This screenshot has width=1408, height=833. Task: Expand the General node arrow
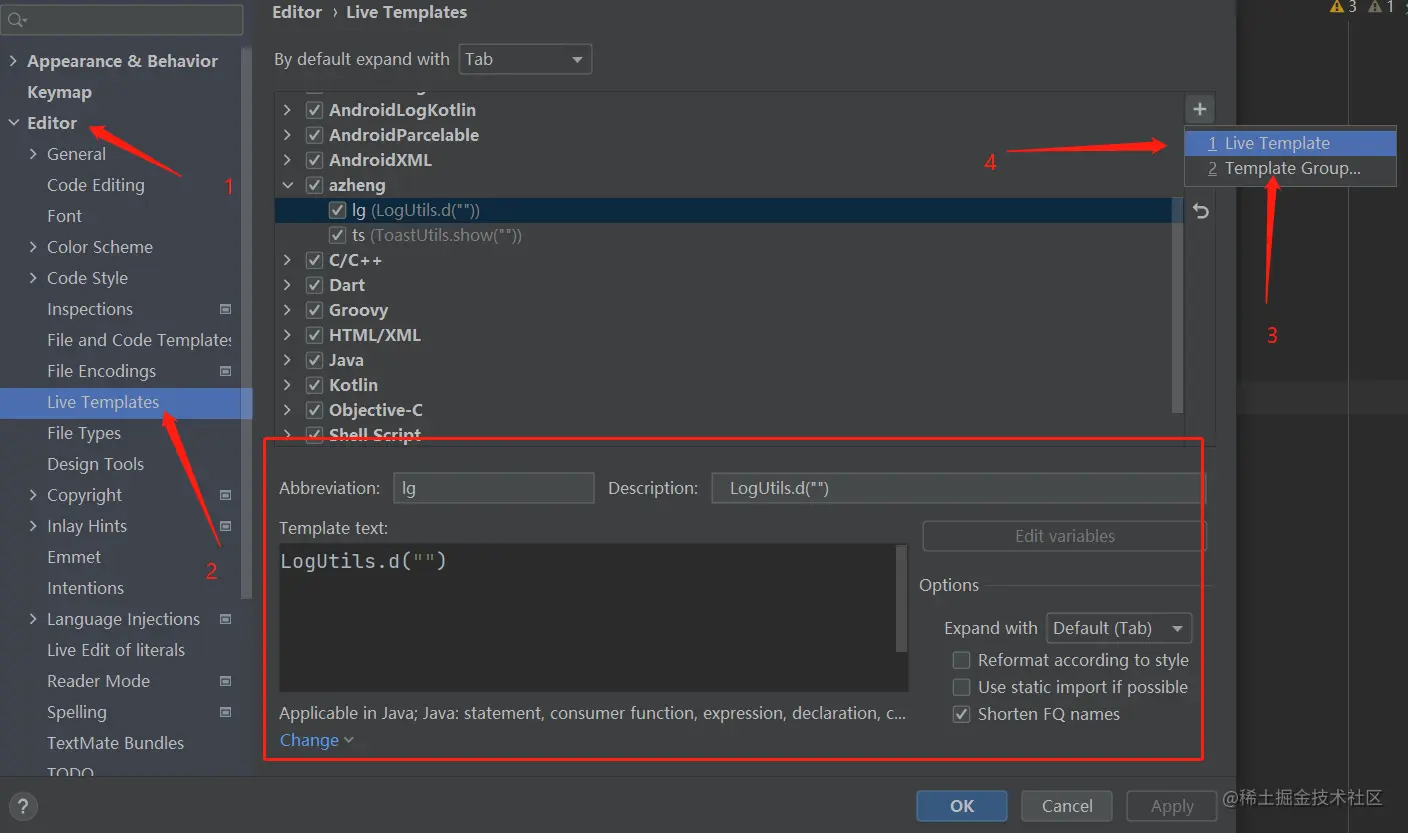click(x=33, y=154)
